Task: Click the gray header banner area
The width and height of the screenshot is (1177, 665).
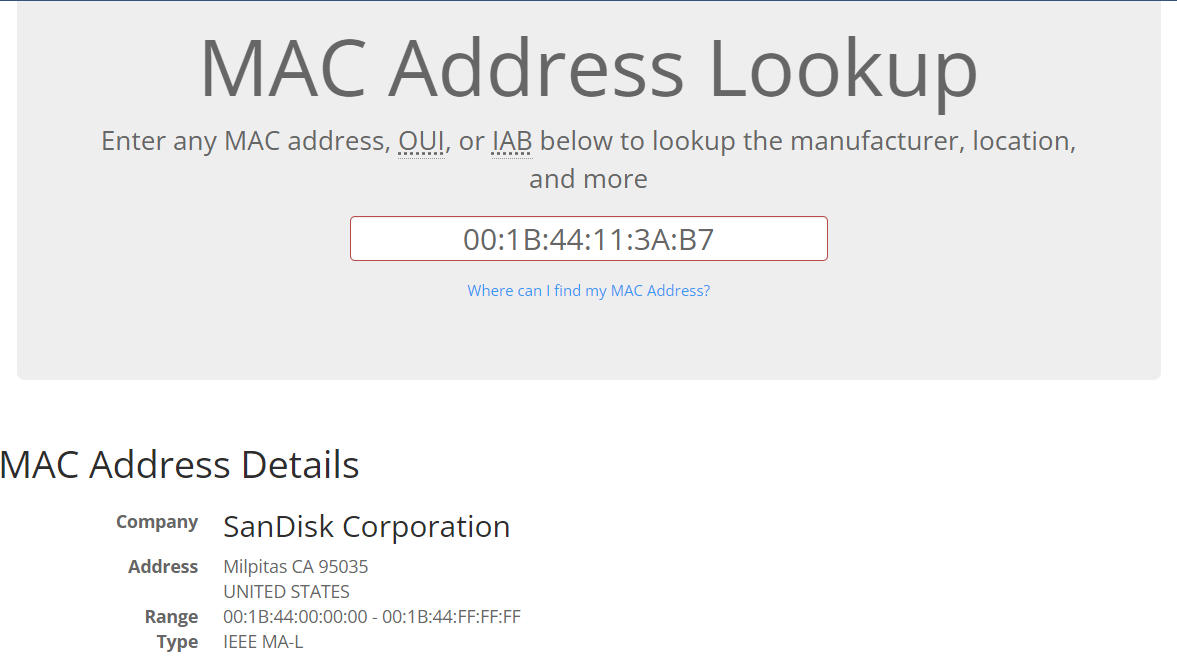Action: pos(150,340)
